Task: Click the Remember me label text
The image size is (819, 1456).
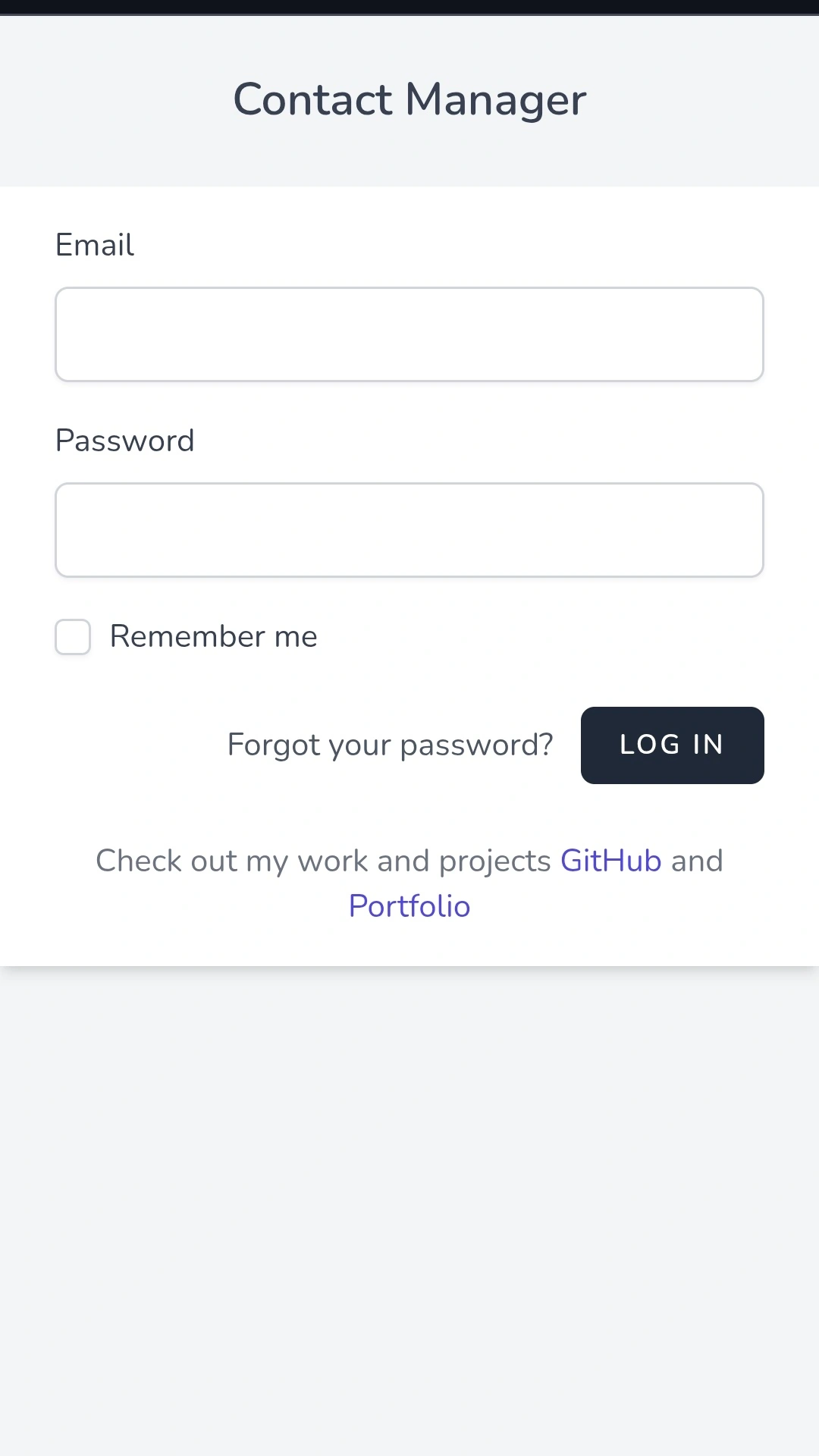Action: [x=213, y=637]
